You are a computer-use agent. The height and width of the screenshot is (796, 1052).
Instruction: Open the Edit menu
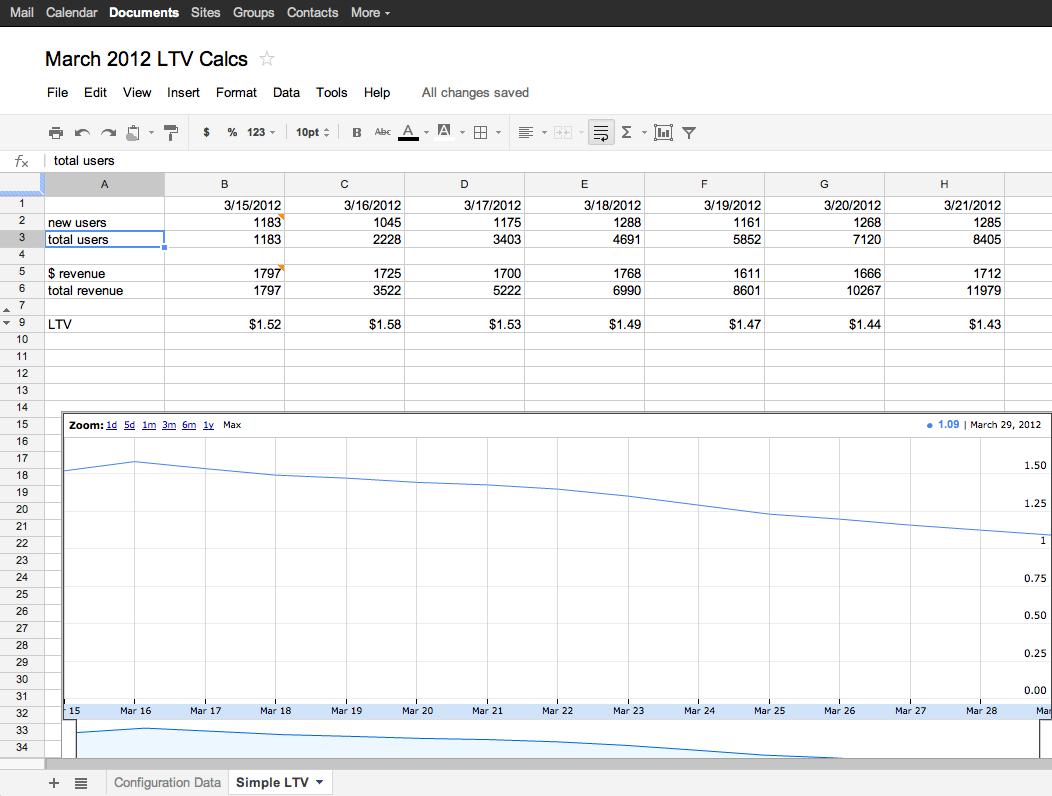pos(95,93)
